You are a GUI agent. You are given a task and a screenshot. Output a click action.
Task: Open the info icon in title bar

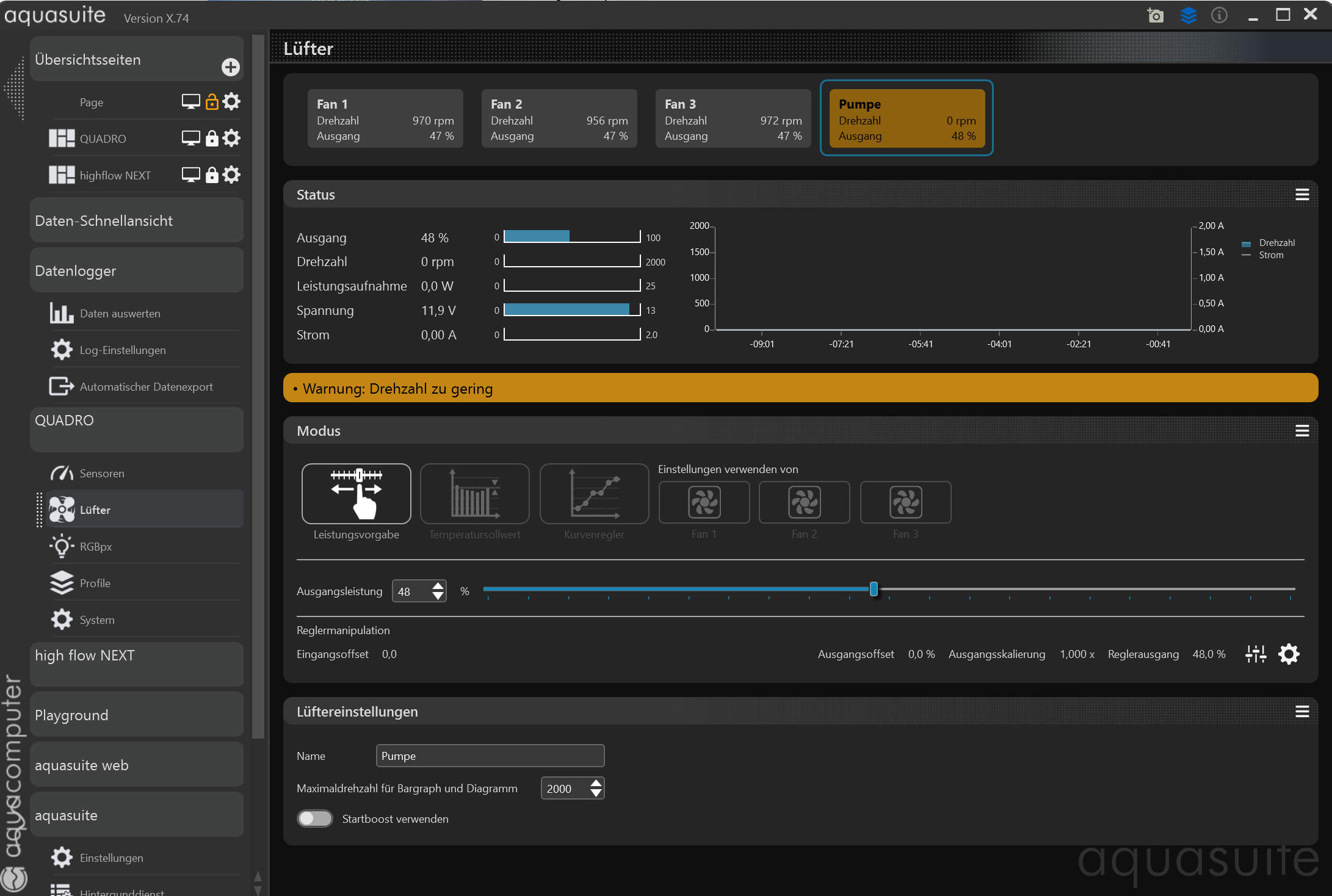[1219, 15]
